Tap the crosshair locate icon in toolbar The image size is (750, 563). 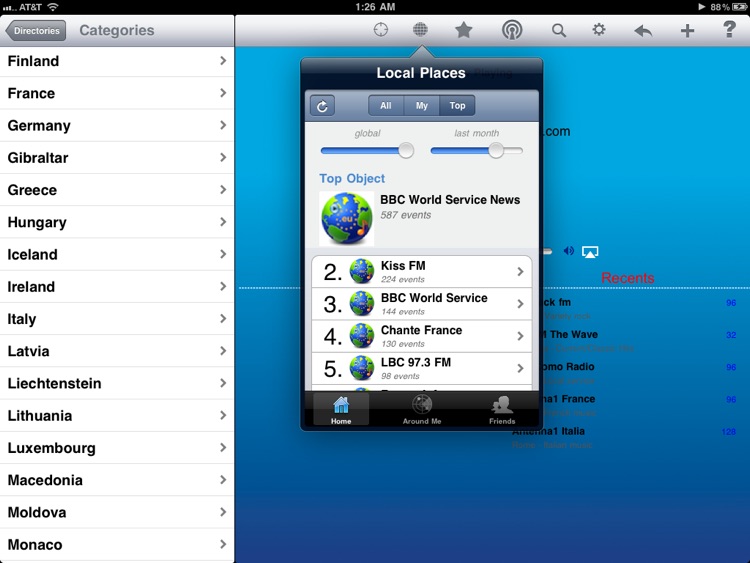click(x=381, y=30)
